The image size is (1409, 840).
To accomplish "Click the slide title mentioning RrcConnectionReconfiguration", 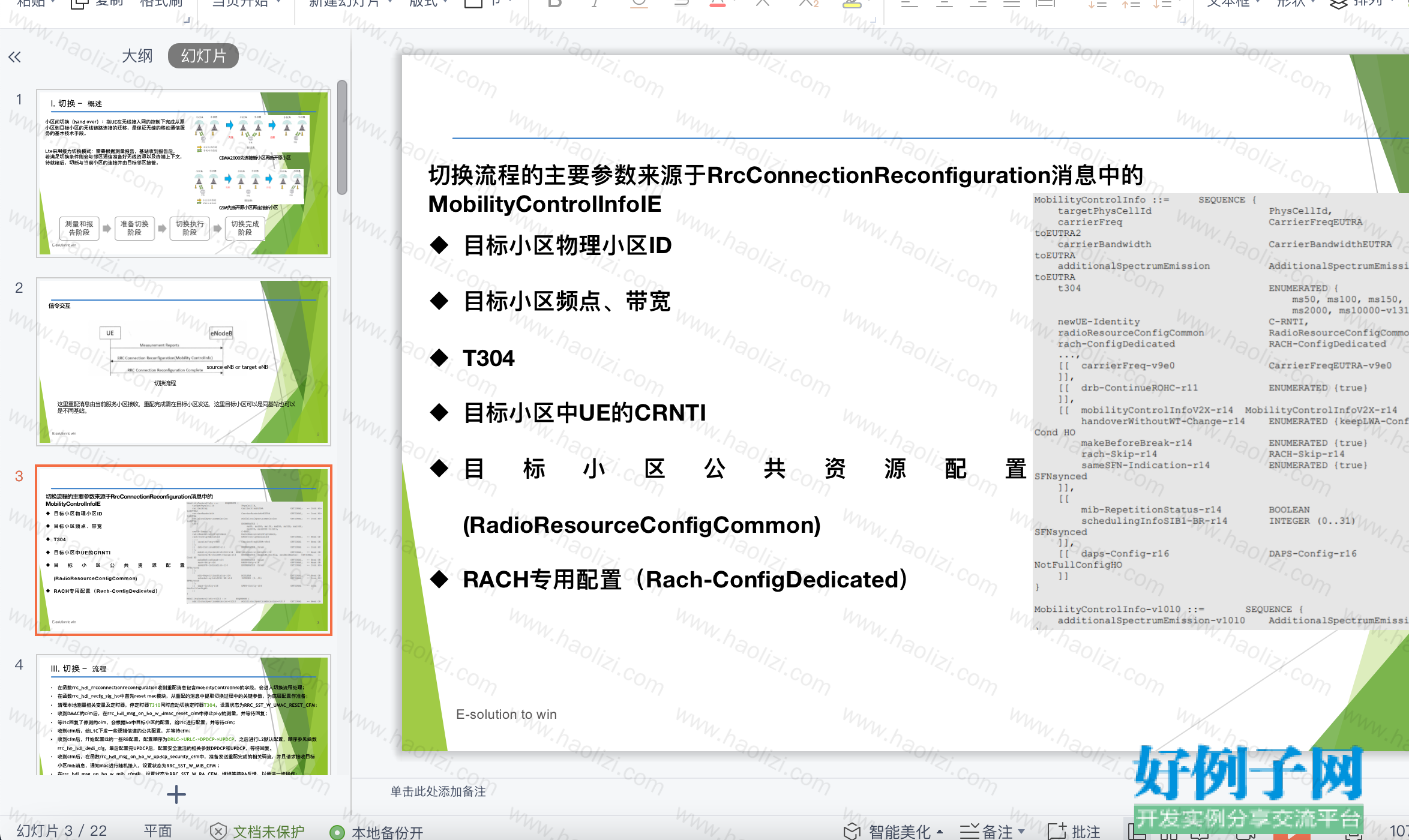I will (786, 190).
